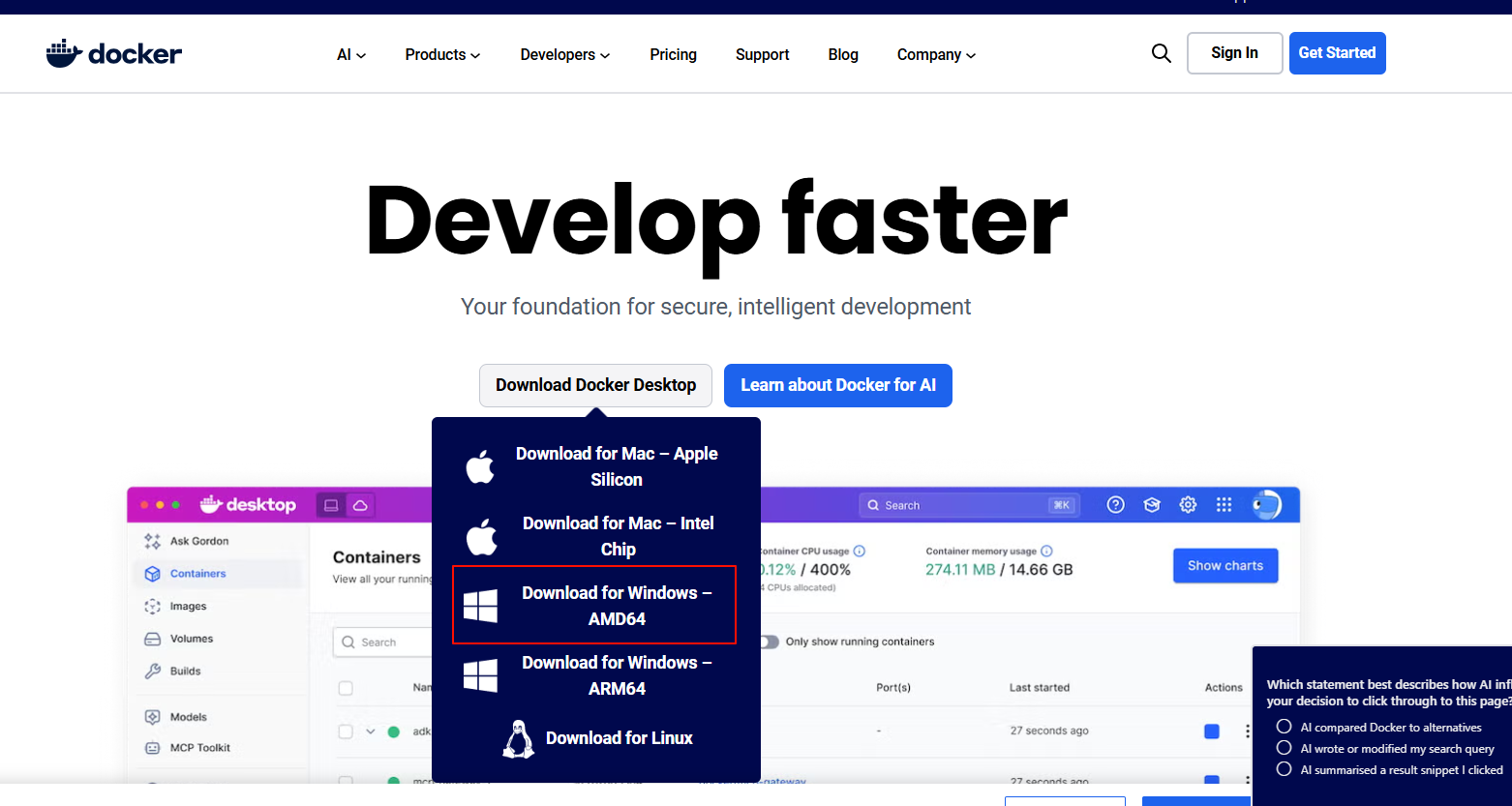Click the Containers list Search input
The height and width of the screenshot is (806, 1512).
pos(382,642)
